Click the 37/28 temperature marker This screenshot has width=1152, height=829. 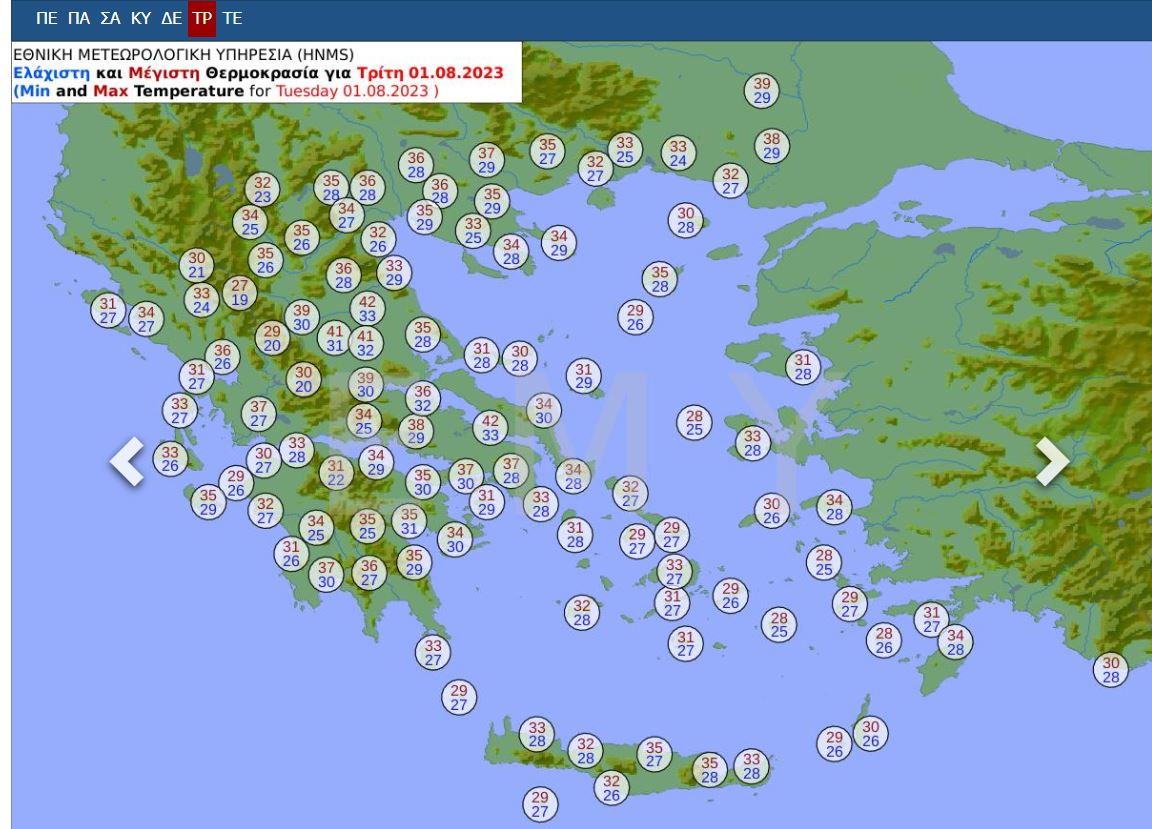[x=511, y=471]
